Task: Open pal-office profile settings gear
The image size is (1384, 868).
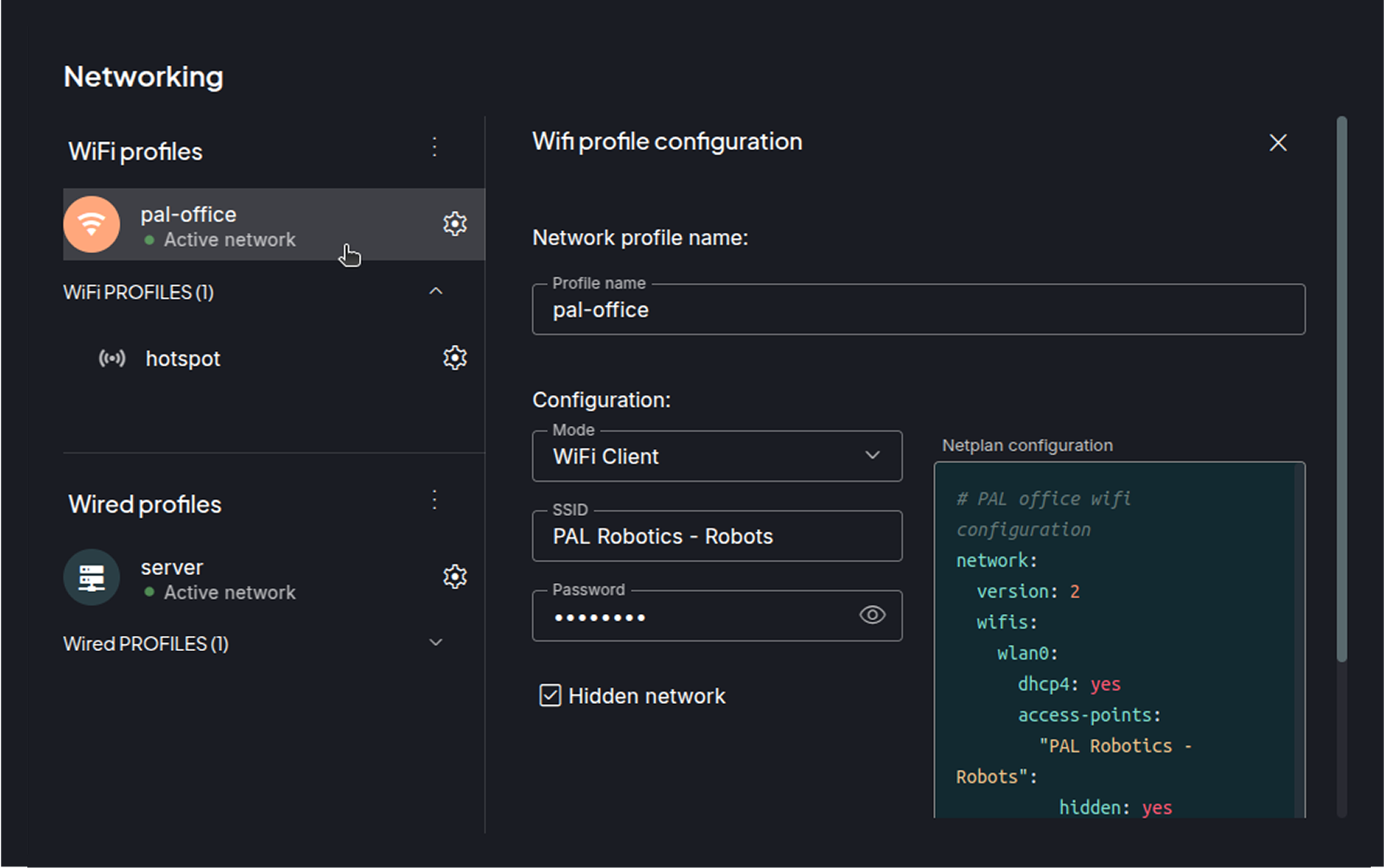Action: click(454, 224)
